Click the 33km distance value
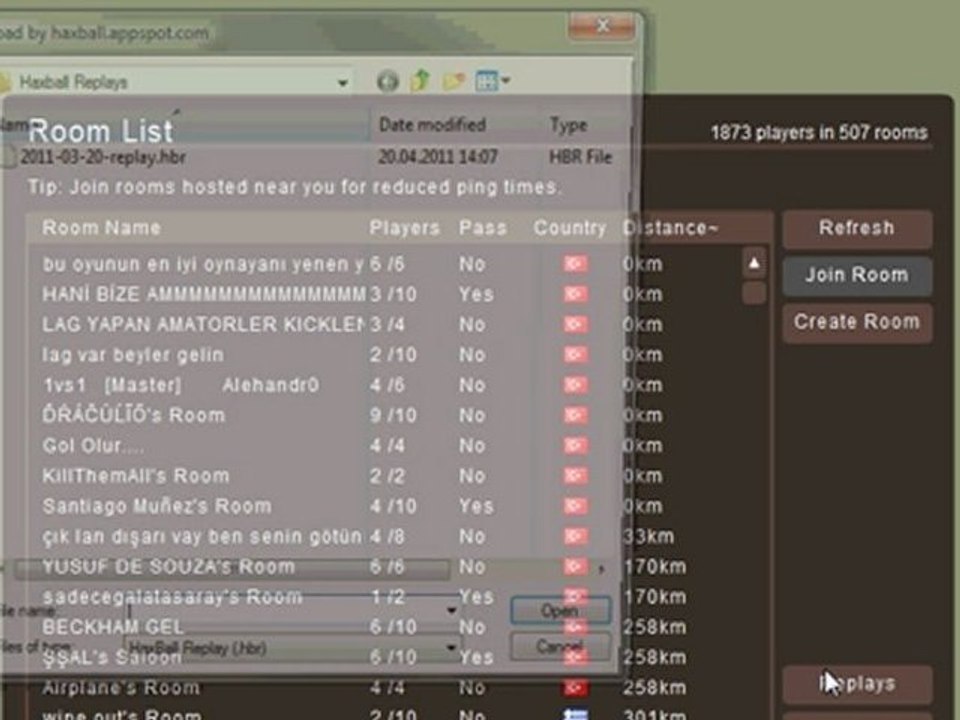 tap(648, 537)
